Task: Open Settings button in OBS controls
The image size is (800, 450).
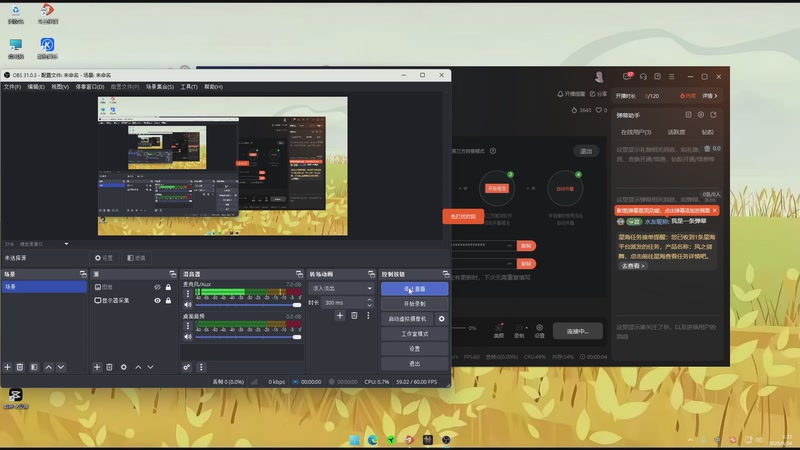Action: tap(414, 349)
